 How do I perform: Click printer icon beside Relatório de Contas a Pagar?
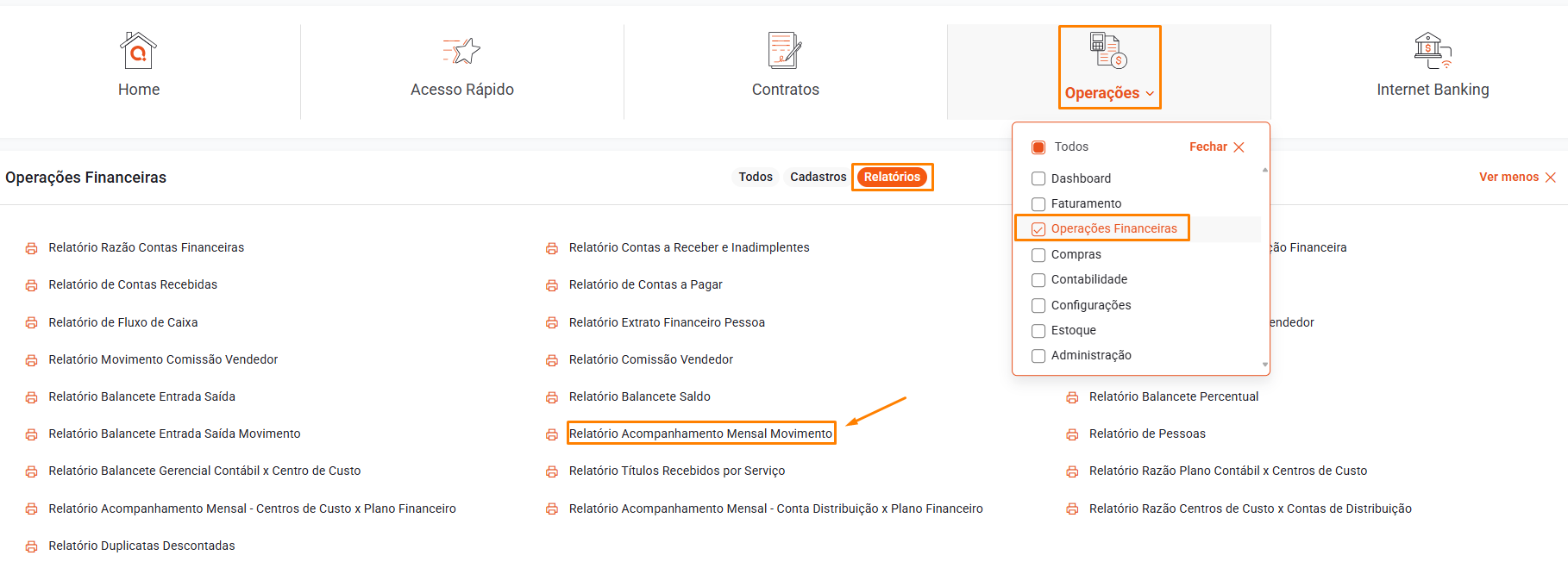(x=552, y=285)
